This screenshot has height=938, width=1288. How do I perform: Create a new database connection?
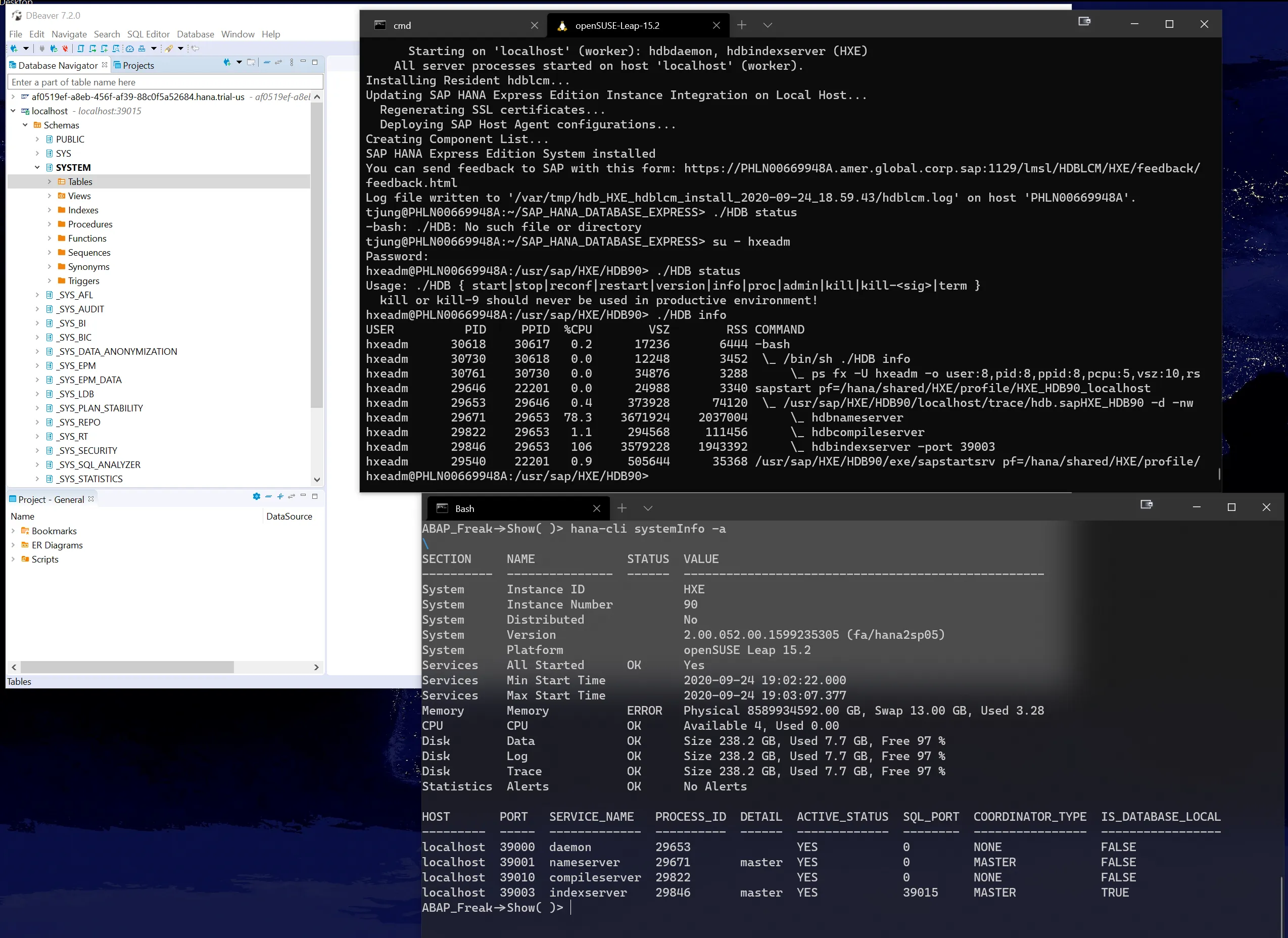pyautogui.click(x=14, y=49)
